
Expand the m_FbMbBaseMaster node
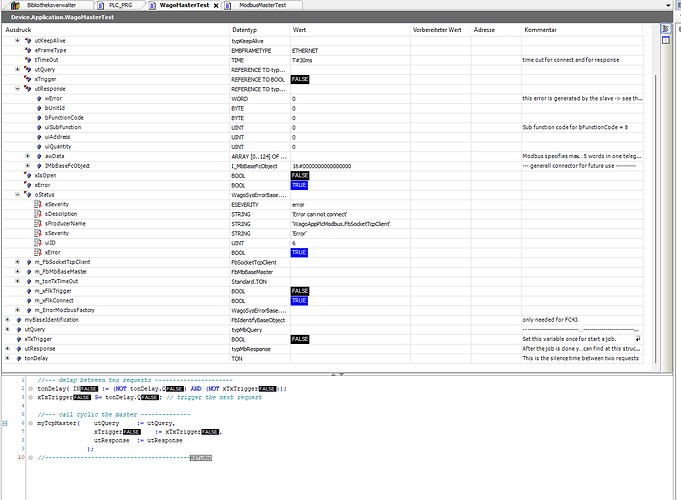(17, 272)
